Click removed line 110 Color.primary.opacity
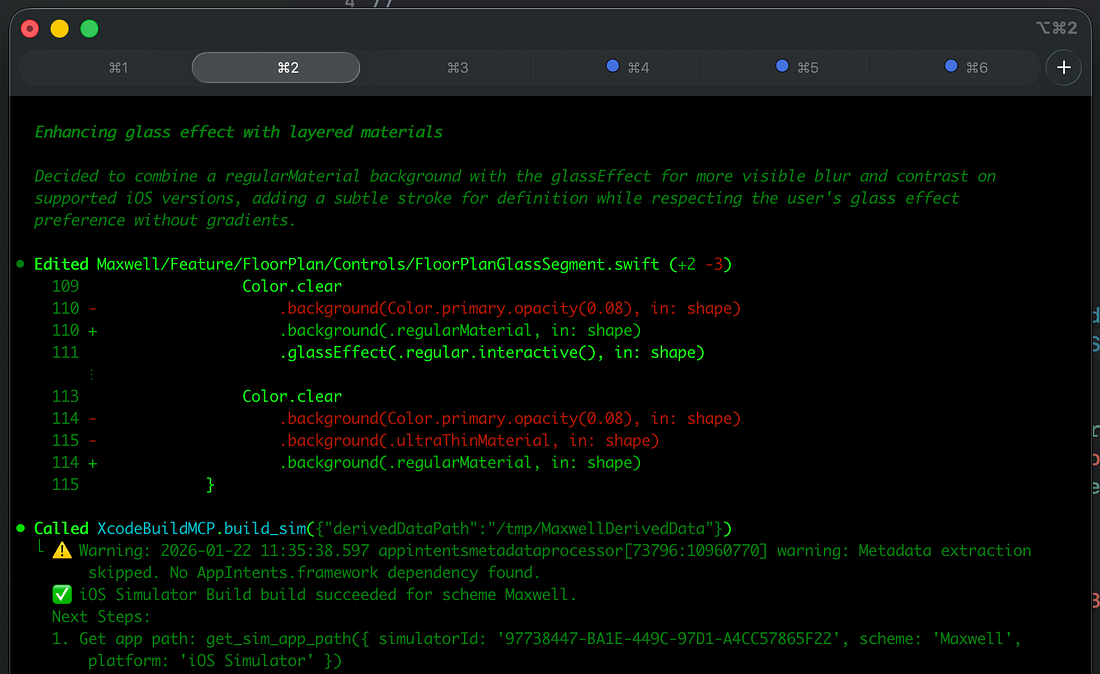This screenshot has height=674, width=1100. point(511,309)
